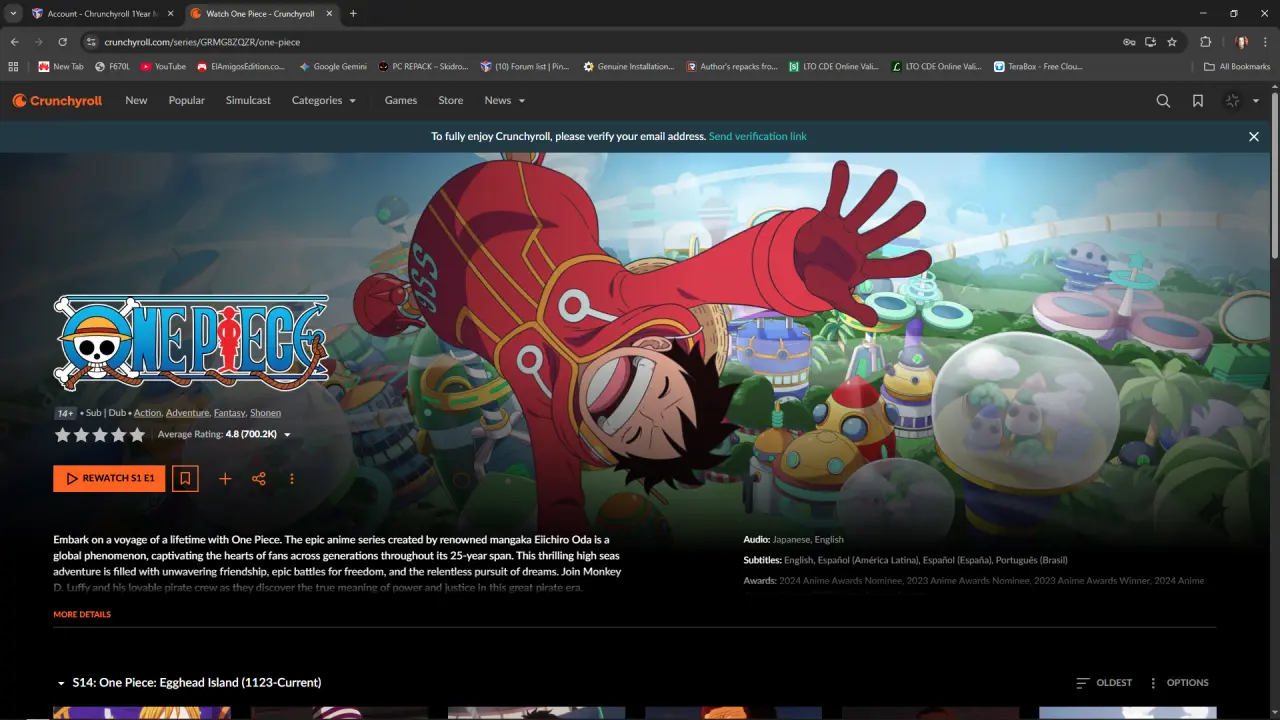Switch to the Account Crunchyroll tab
This screenshot has width=1280, height=720.
[x=102, y=14]
